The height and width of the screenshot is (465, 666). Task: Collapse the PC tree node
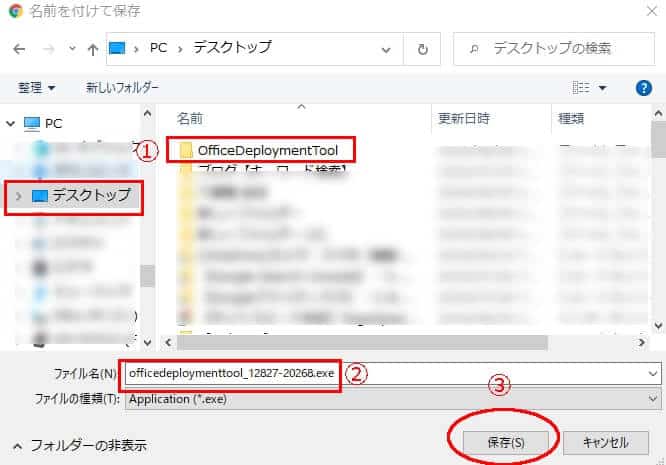(11, 124)
